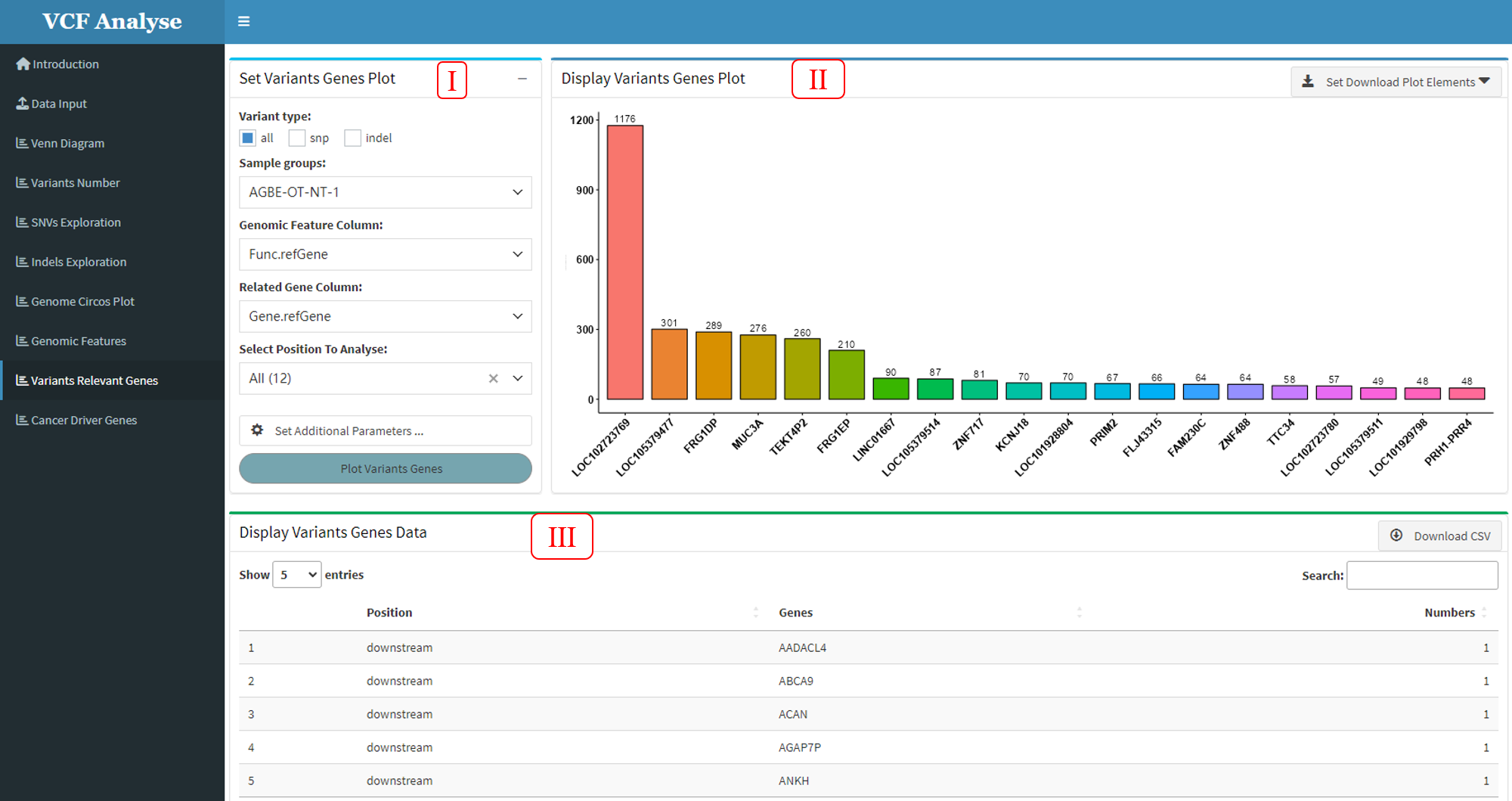This screenshot has width=1512, height=801.
Task: Open the Genomic Feature Column dropdown Func.refGene
Action: click(386, 254)
